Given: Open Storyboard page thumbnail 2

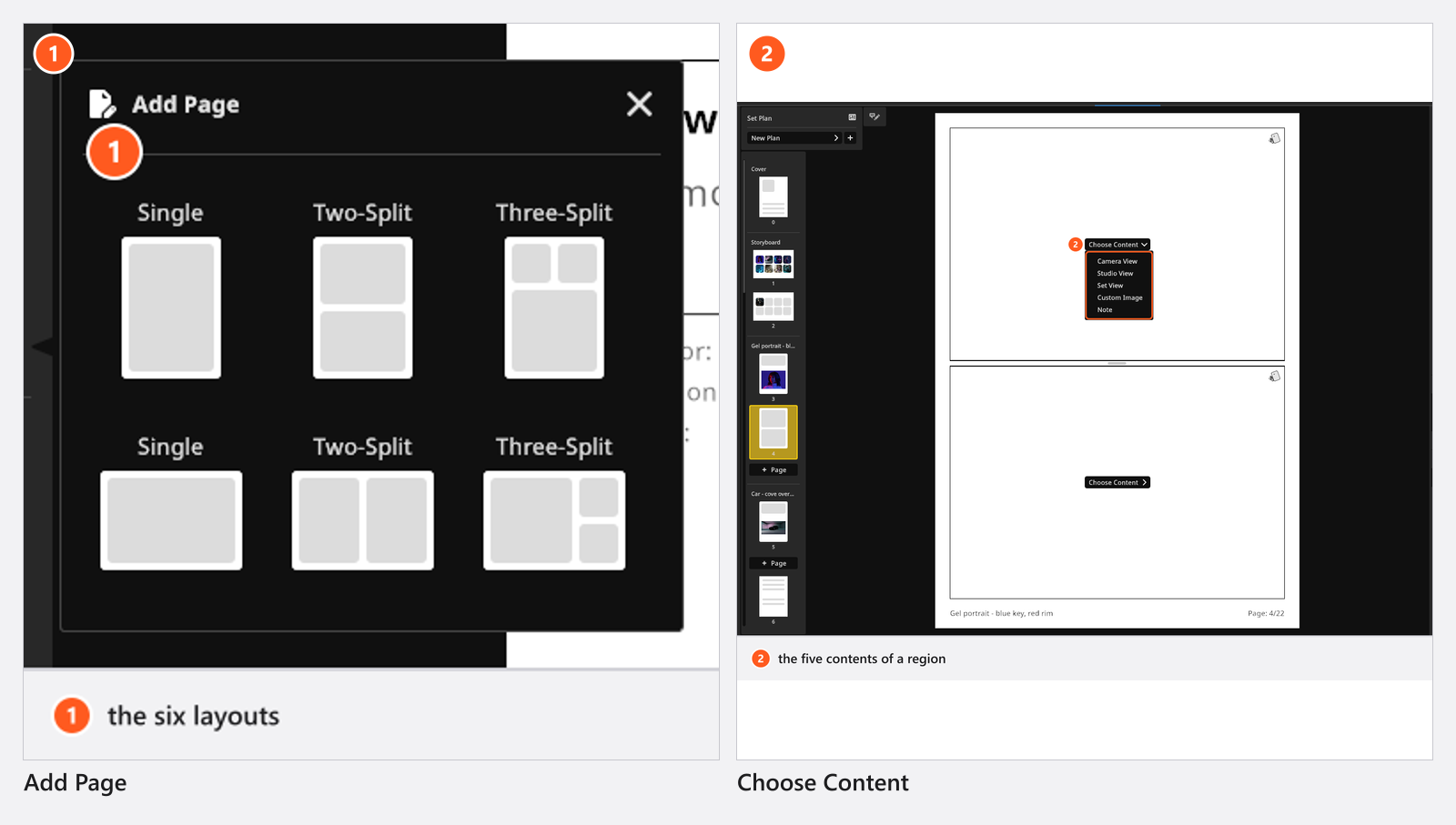Looking at the screenshot, I should pyautogui.click(x=773, y=307).
